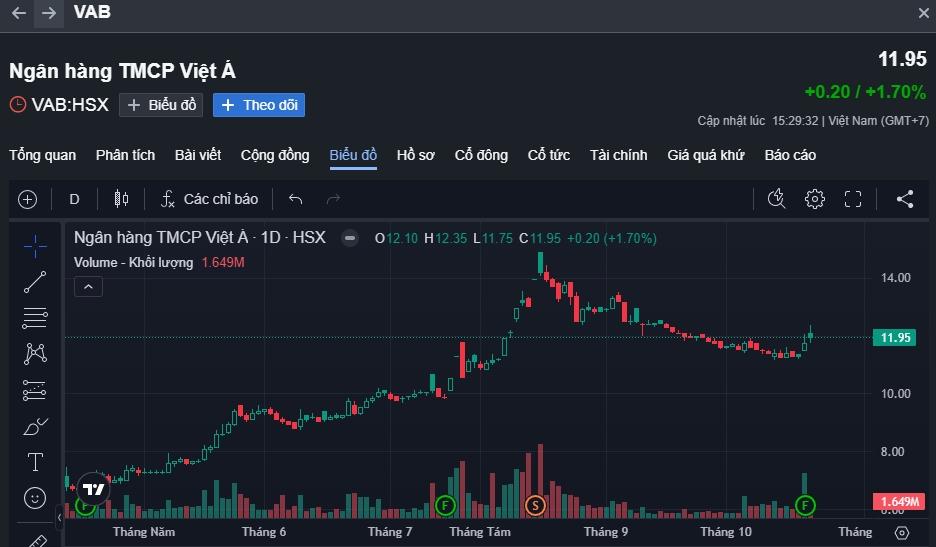Select the brush drawing tool
The height and width of the screenshot is (547, 936).
[35, 427]
